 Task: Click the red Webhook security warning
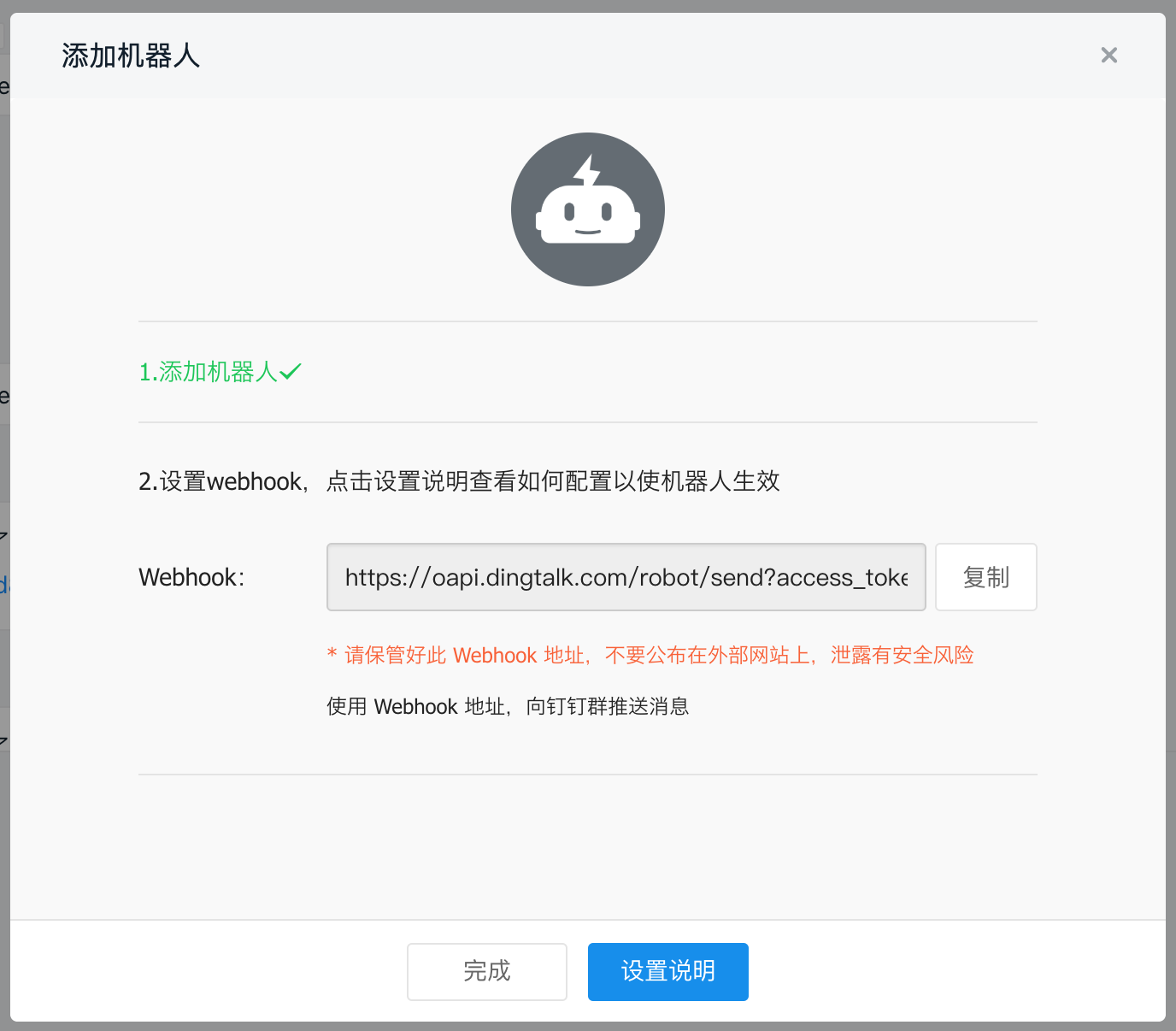pos(650,656)
